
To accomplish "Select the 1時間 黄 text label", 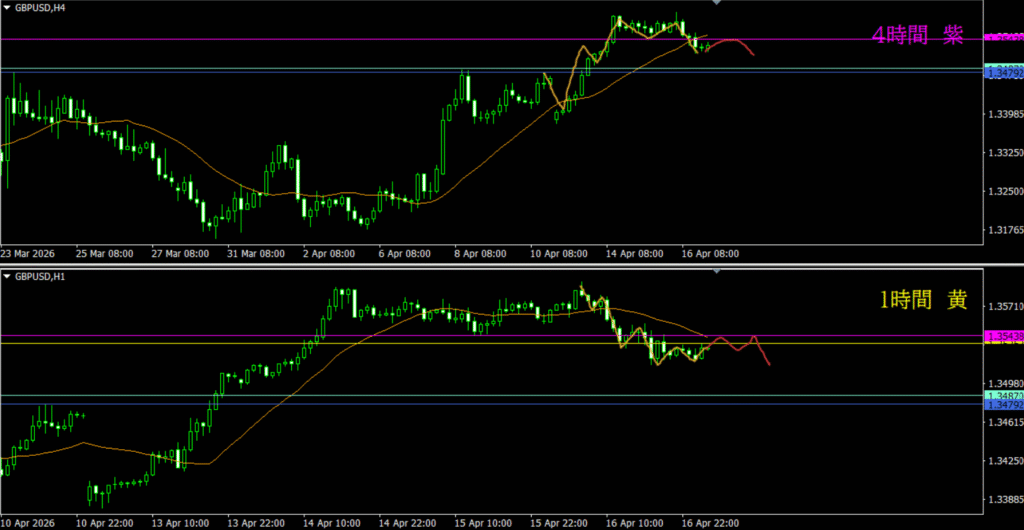I will click(x=916, y=298).
